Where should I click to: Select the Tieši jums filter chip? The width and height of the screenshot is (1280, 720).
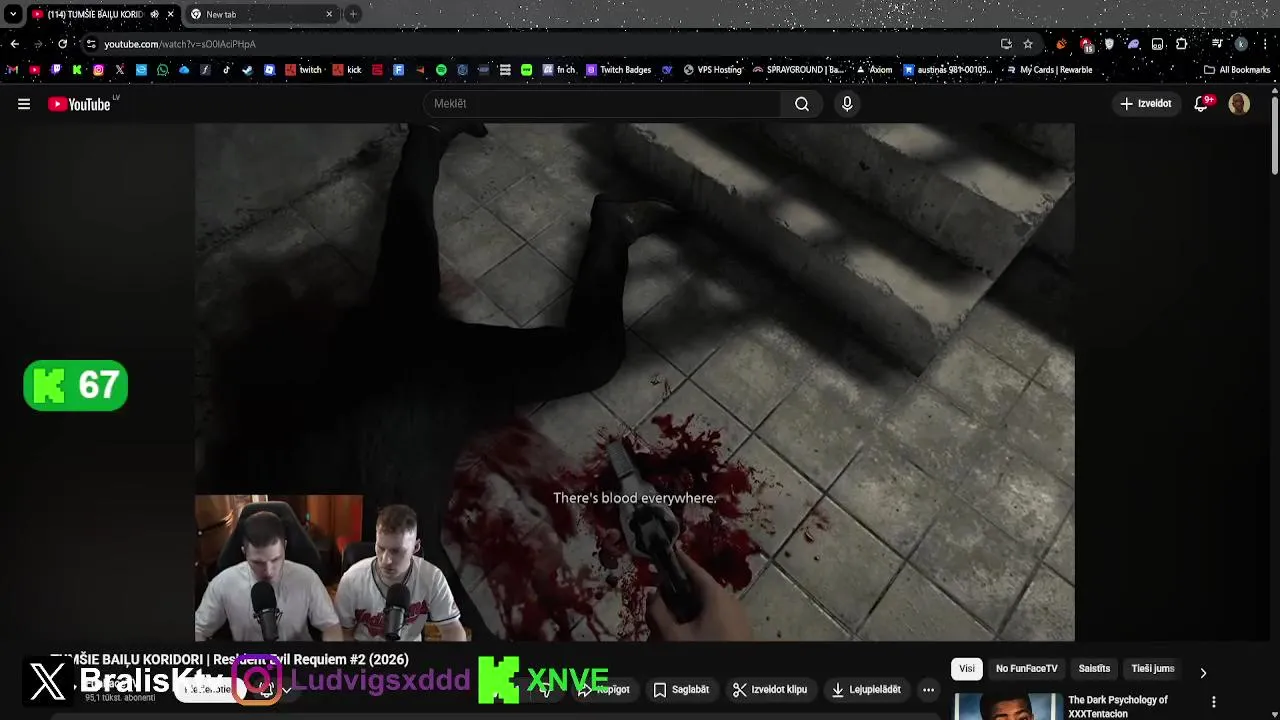click(x=1152, y=669)
